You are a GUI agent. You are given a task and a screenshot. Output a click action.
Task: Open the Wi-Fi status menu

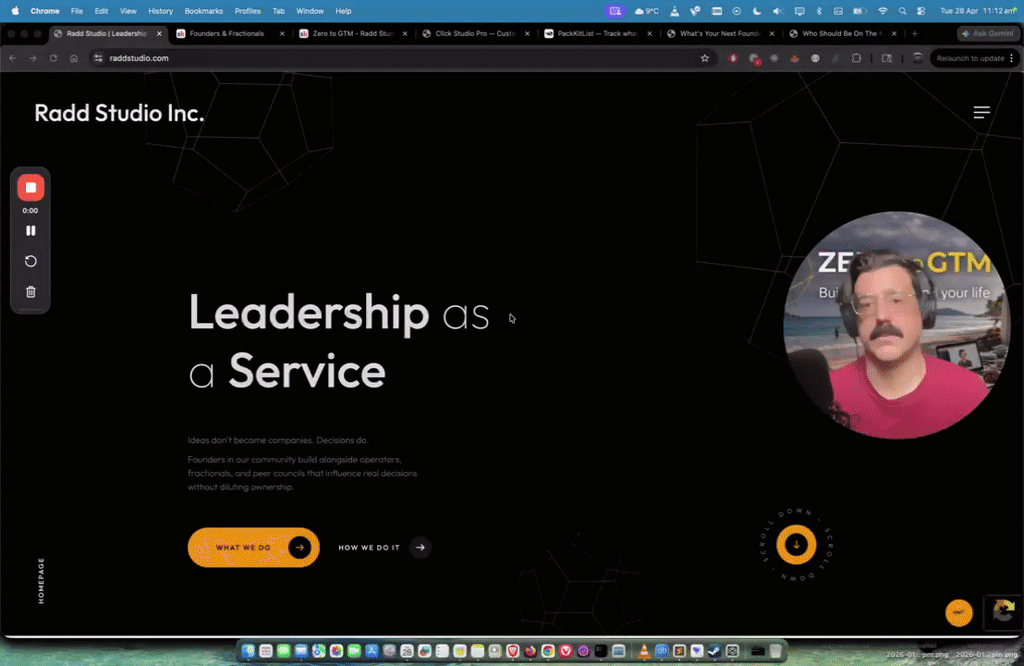[x=883, y=11]
